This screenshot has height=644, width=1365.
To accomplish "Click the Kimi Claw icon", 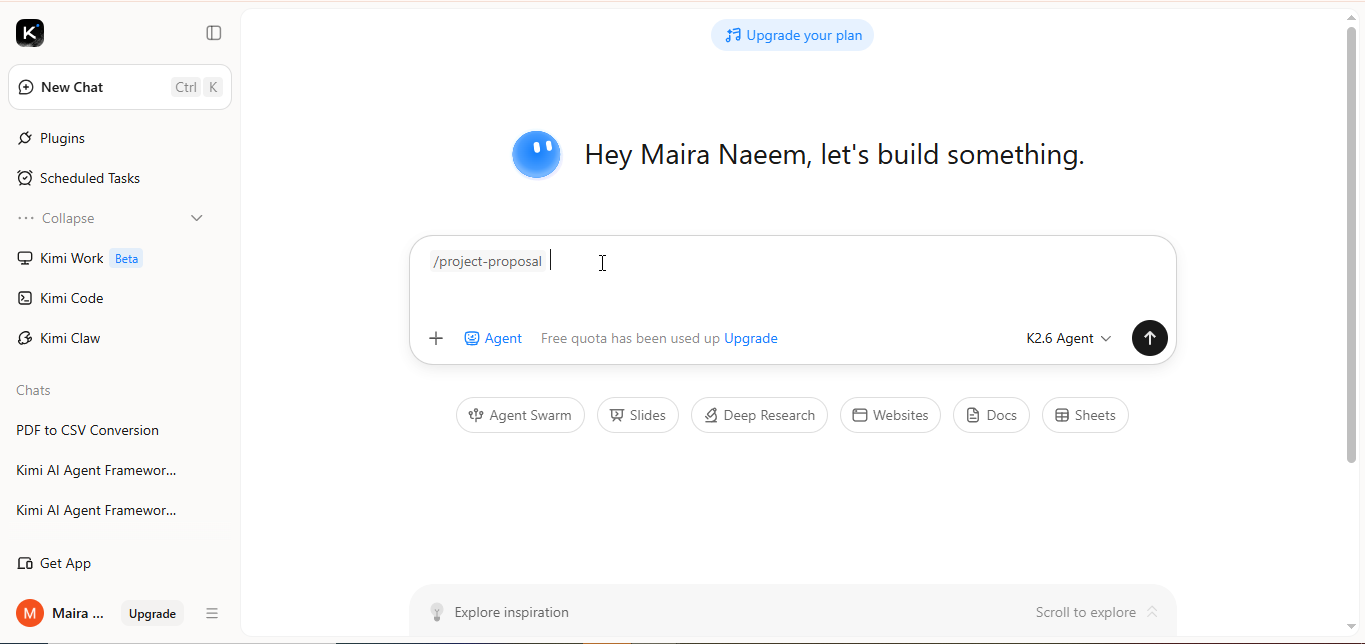I will coord(25,338).
